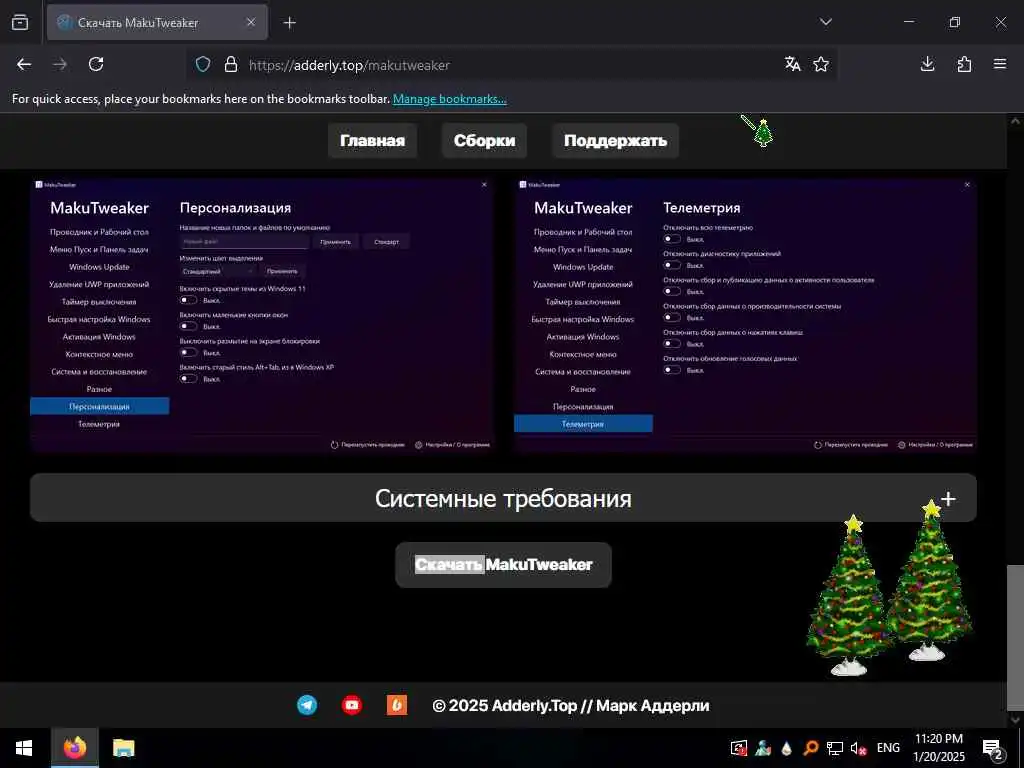Open the tracking protection shield panel
Viewport: 1024px width, 768px height.
203,65
